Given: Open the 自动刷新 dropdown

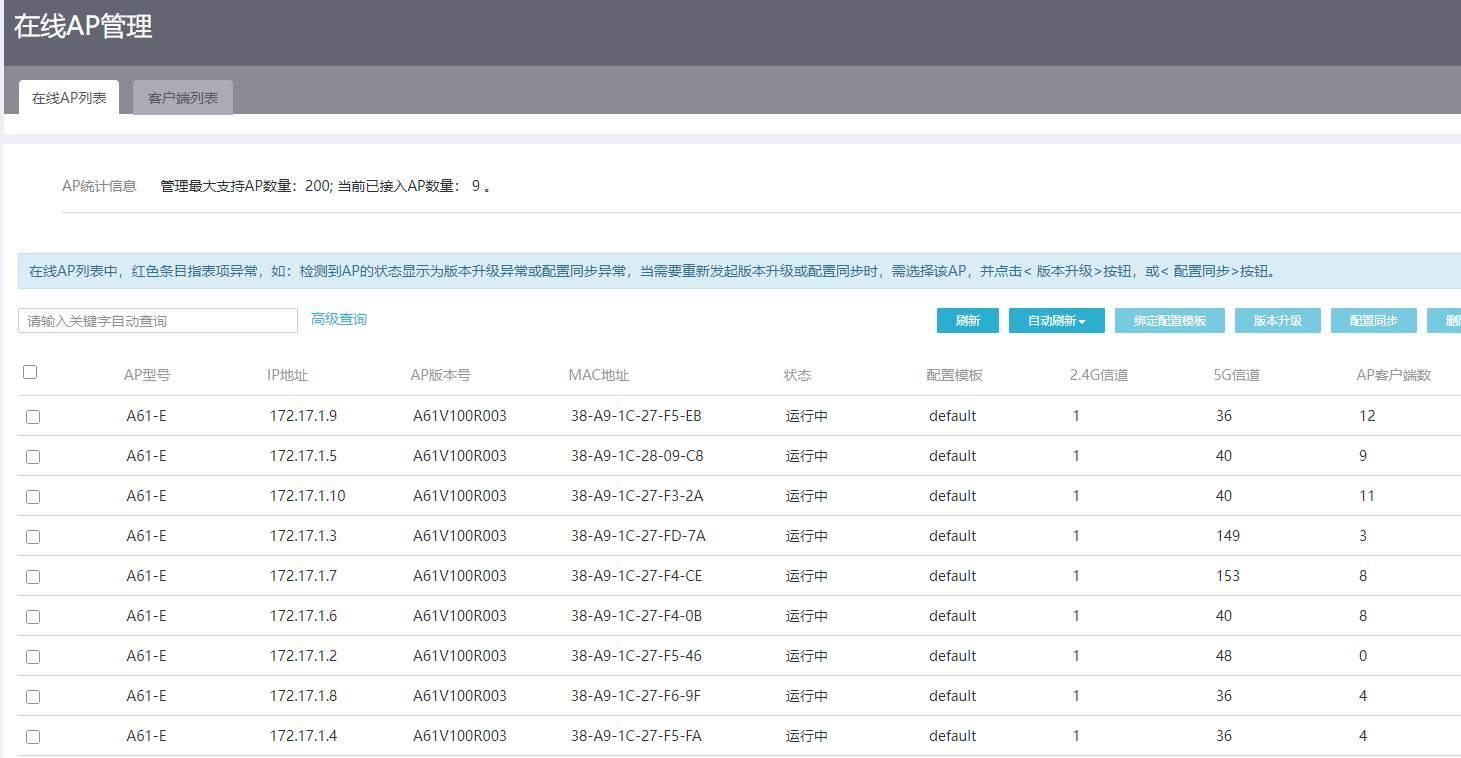Looking at the screenshot, I should click(x=1056, y=321).
